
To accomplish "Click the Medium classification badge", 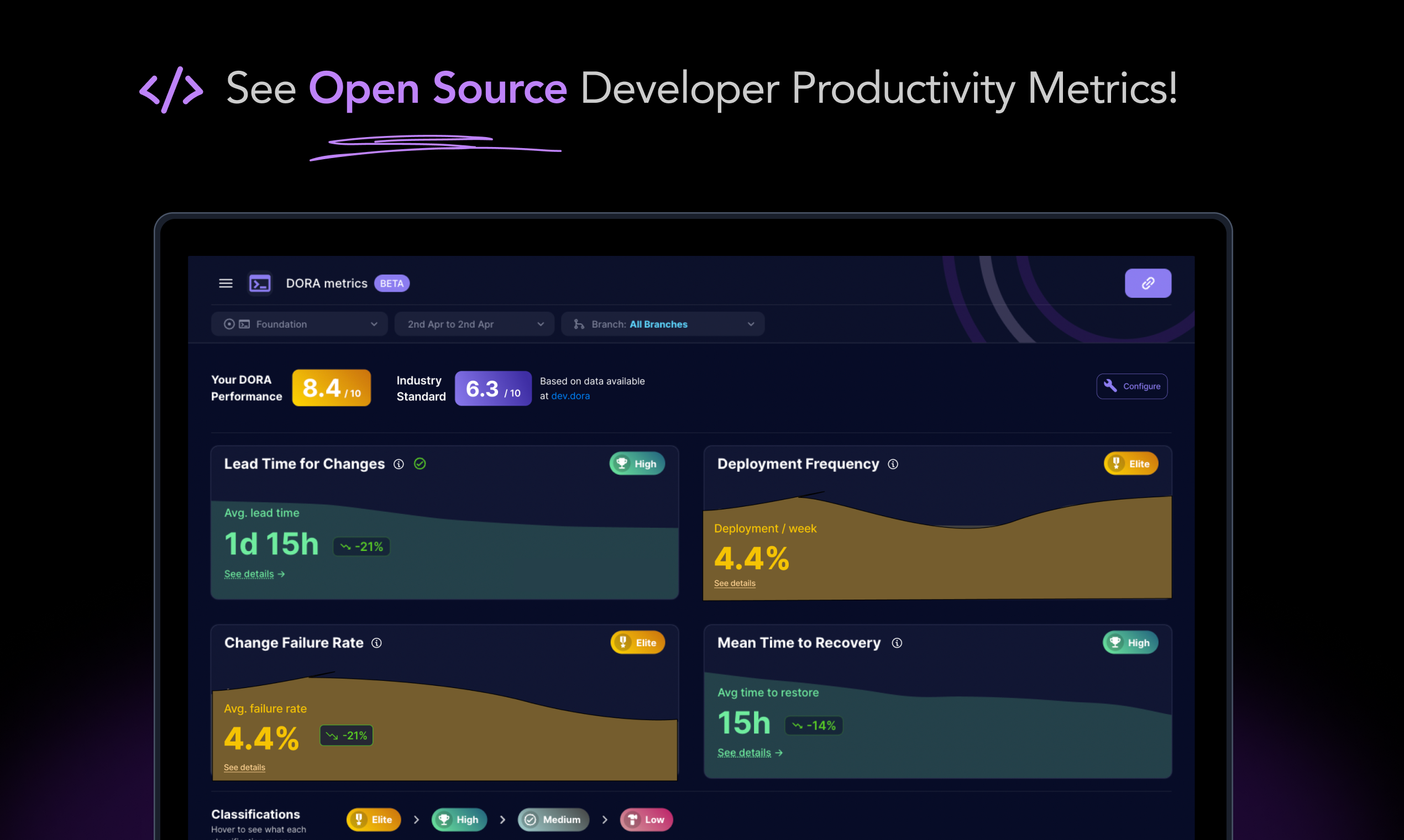I will click(x=553, y=820).
